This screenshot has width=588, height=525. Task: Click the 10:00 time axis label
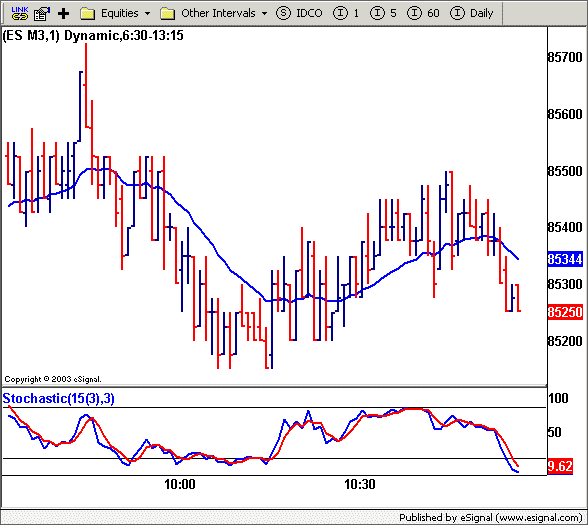[x=180, y=484]
